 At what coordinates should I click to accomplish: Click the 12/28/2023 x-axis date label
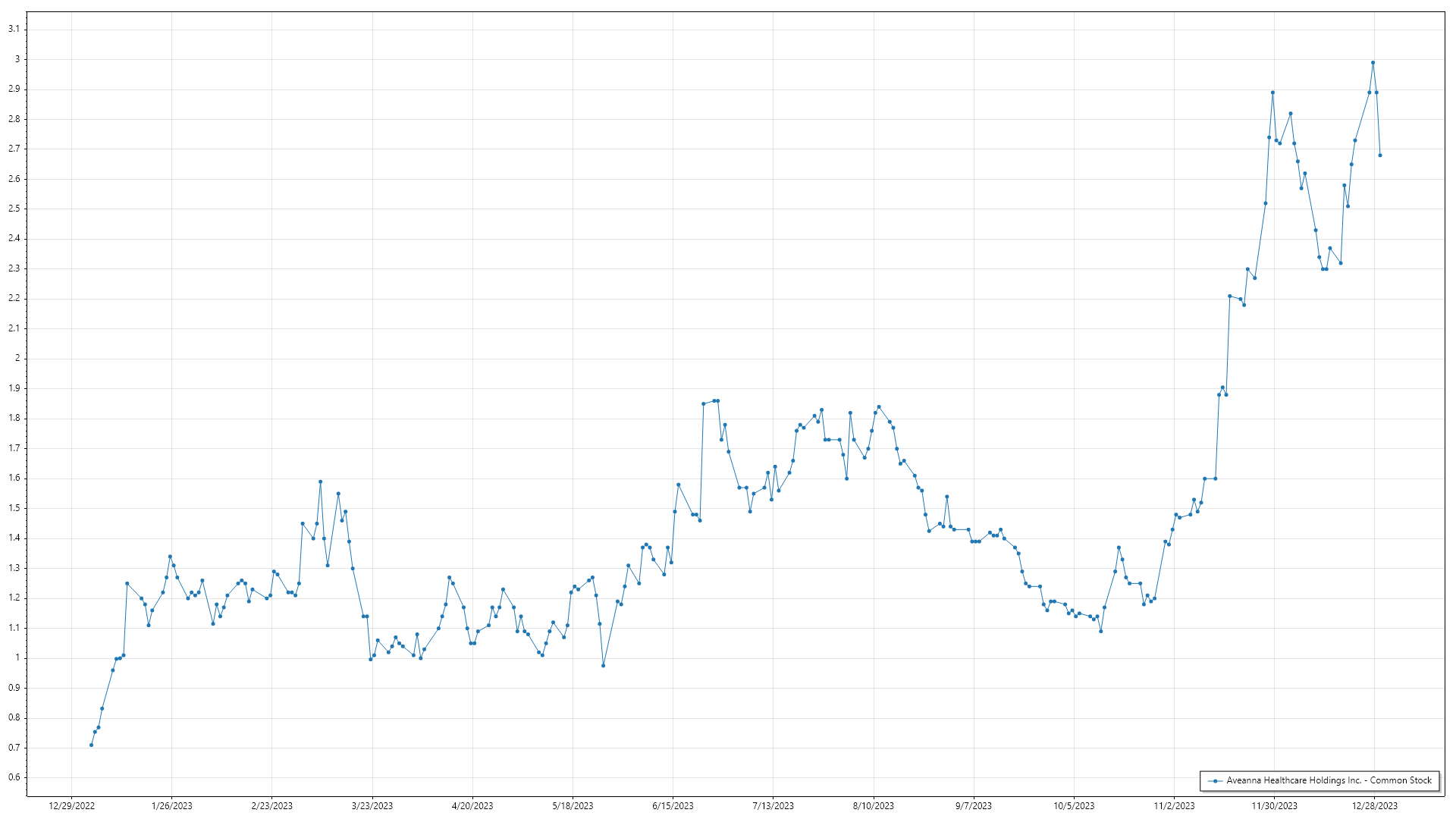tap(1375, 805)
